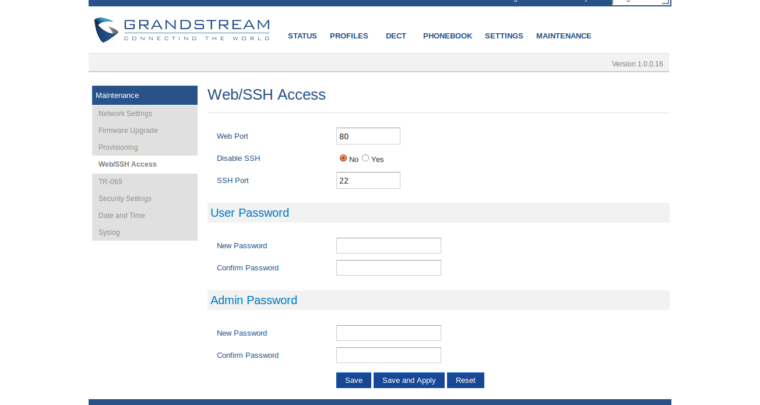
Task: Open the DECT menu
Action: point(396,36)
